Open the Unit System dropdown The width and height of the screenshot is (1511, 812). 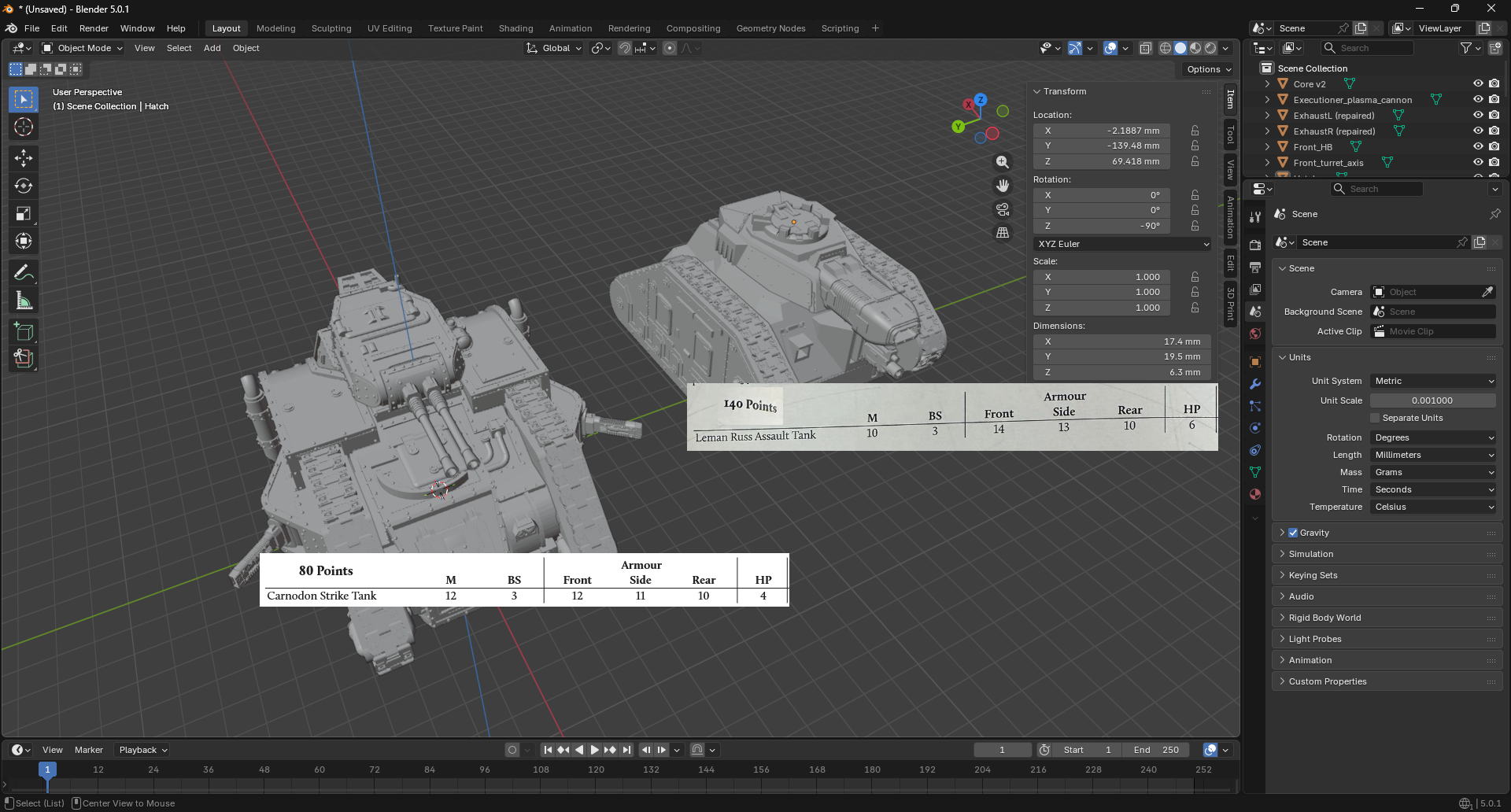tap(1432, 381)
